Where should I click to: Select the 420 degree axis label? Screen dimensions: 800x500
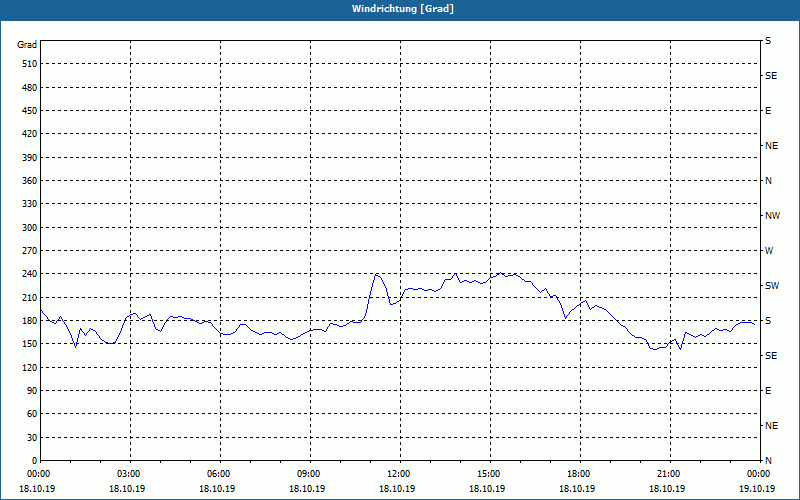(x=30, y=134)
